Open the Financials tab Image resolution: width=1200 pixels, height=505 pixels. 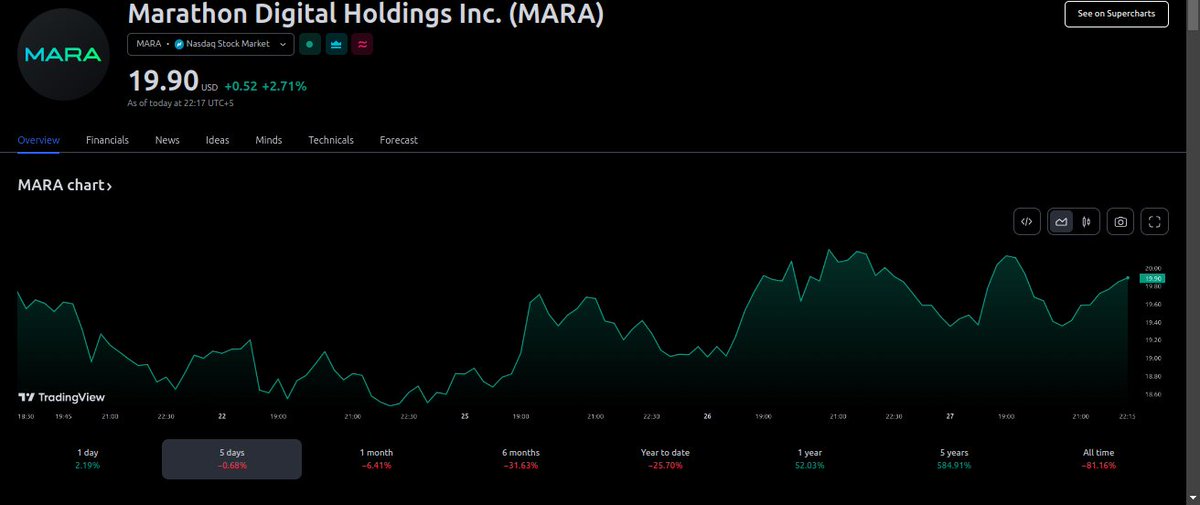point(107,140)
